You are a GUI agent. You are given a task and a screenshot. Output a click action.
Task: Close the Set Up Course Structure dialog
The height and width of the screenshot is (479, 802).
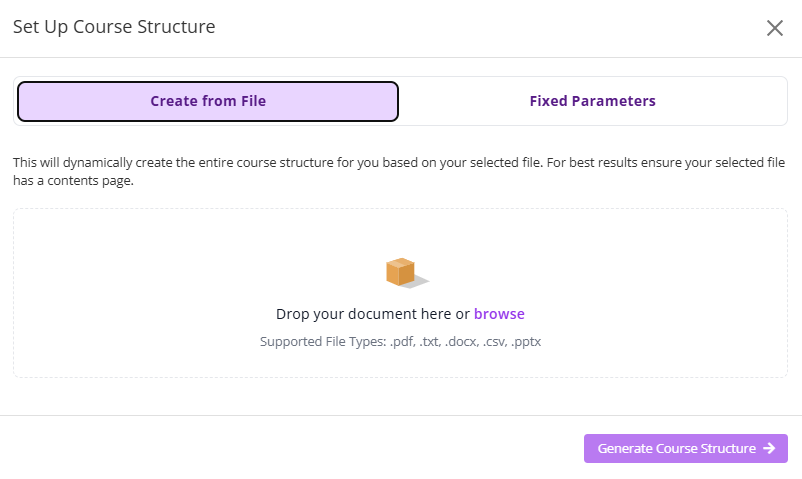pyautogui.click(x=774, y=28)
